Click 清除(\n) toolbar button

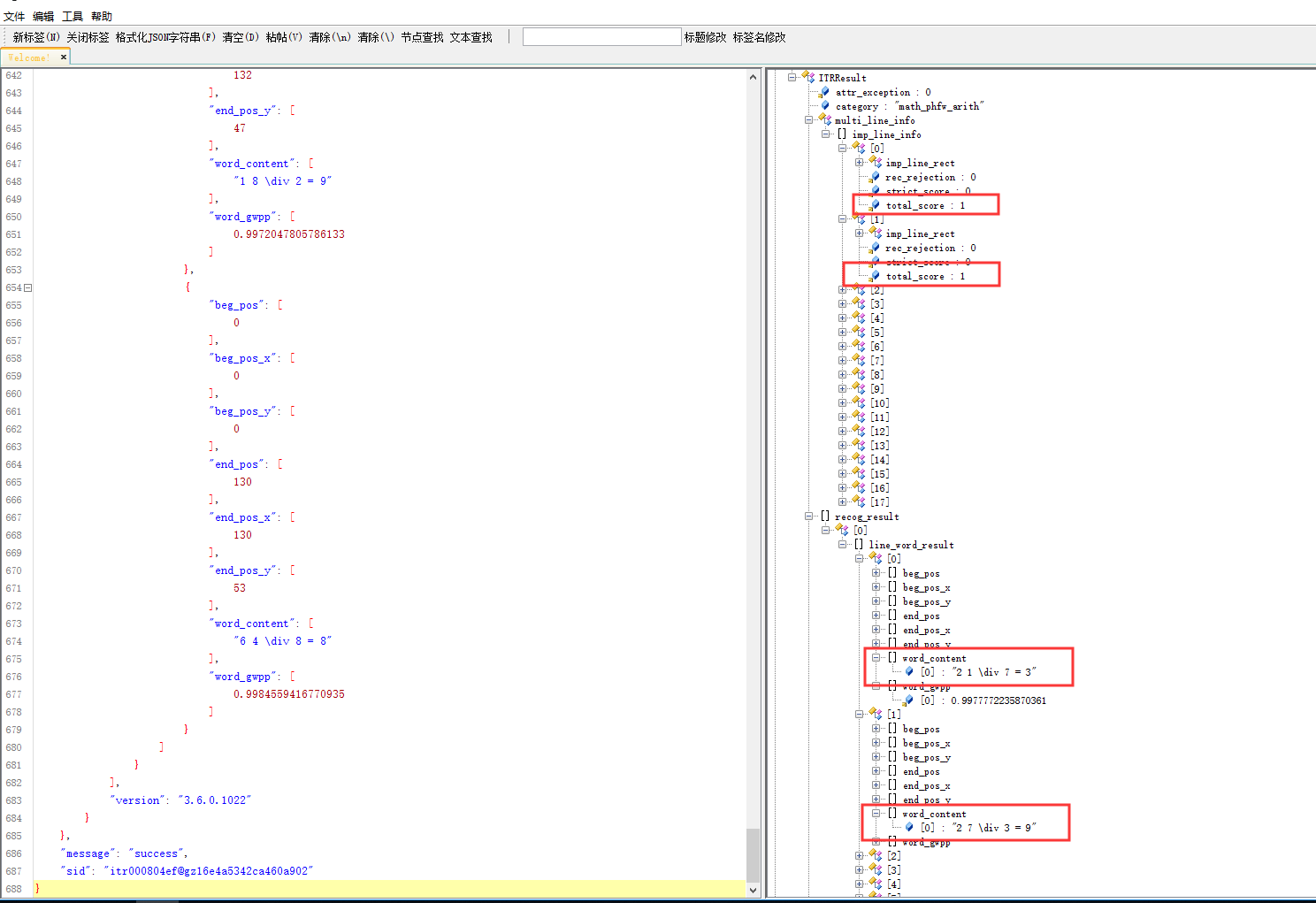[330, 37]
